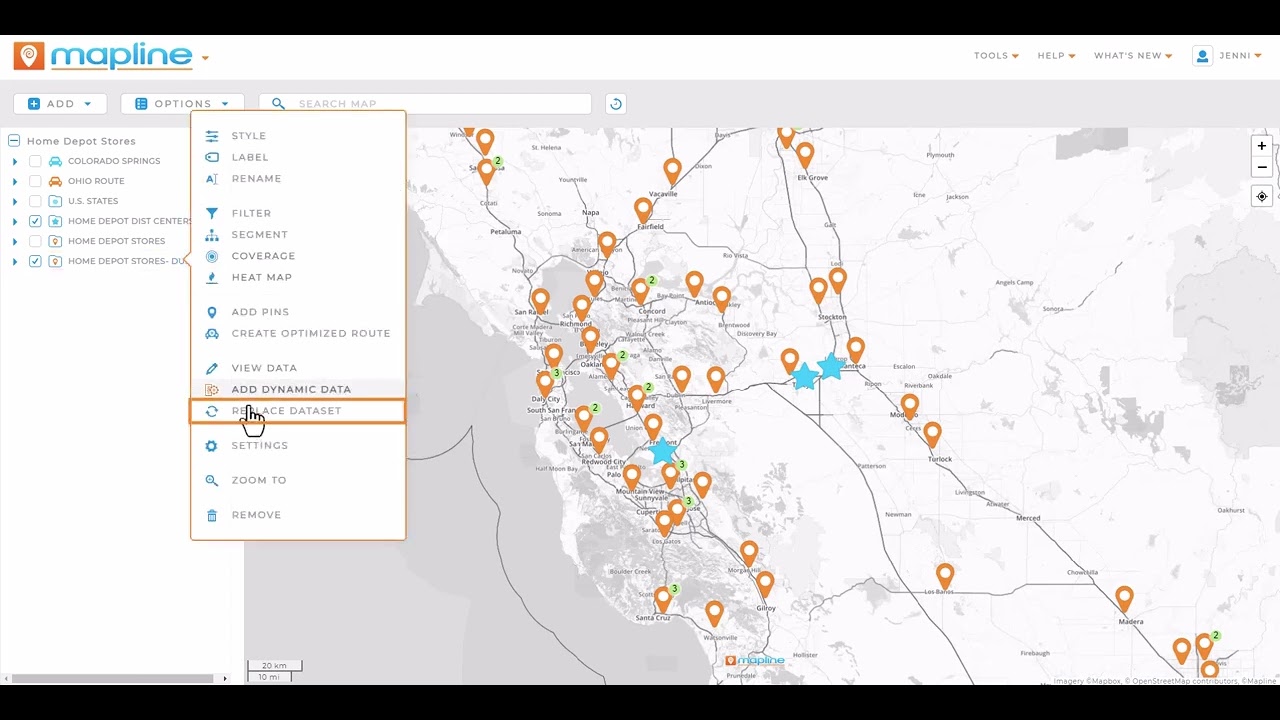Click the blue star marker near Fremont
Screen dimensions: 1280x720
[x=663, y=451]
